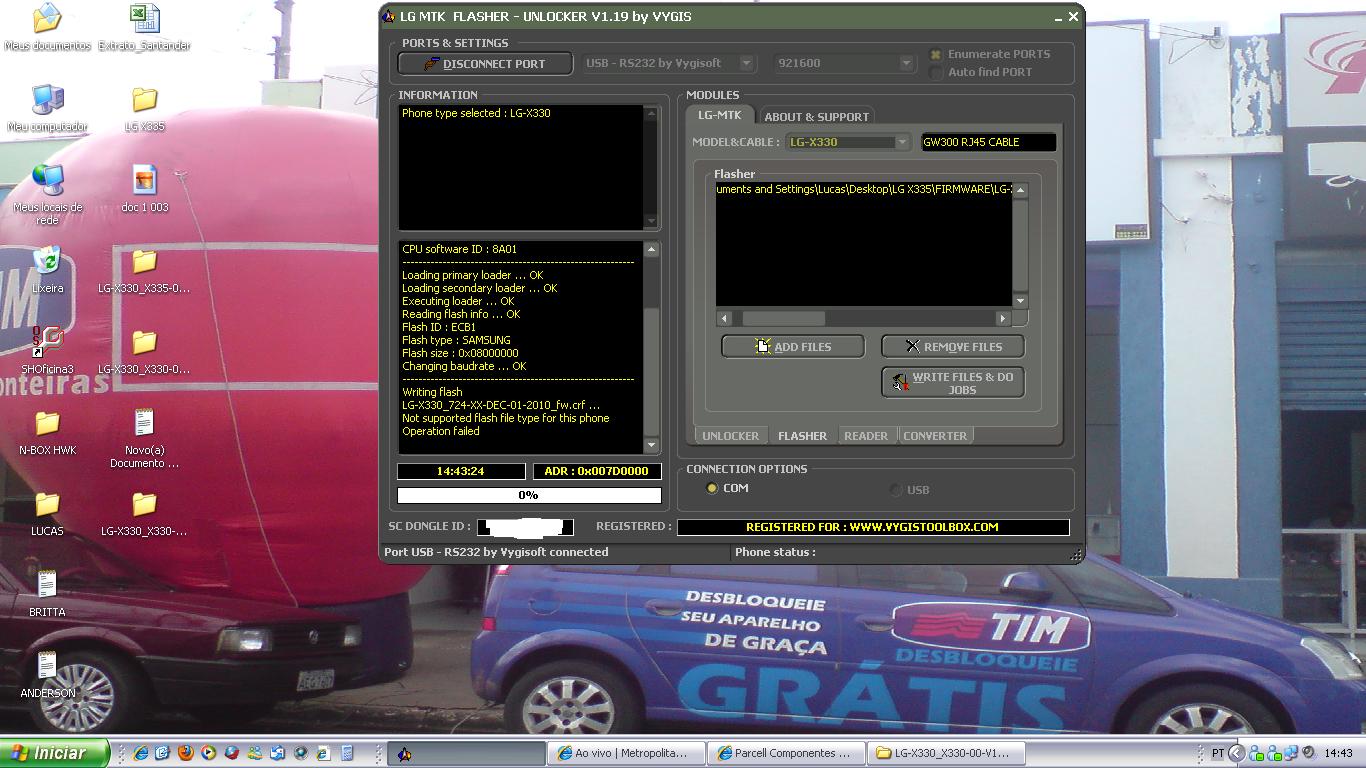Viewport: 1366px width, 768px height.
Task: Launch SHOficina3 shortcut icon
Action: [47, 351]
